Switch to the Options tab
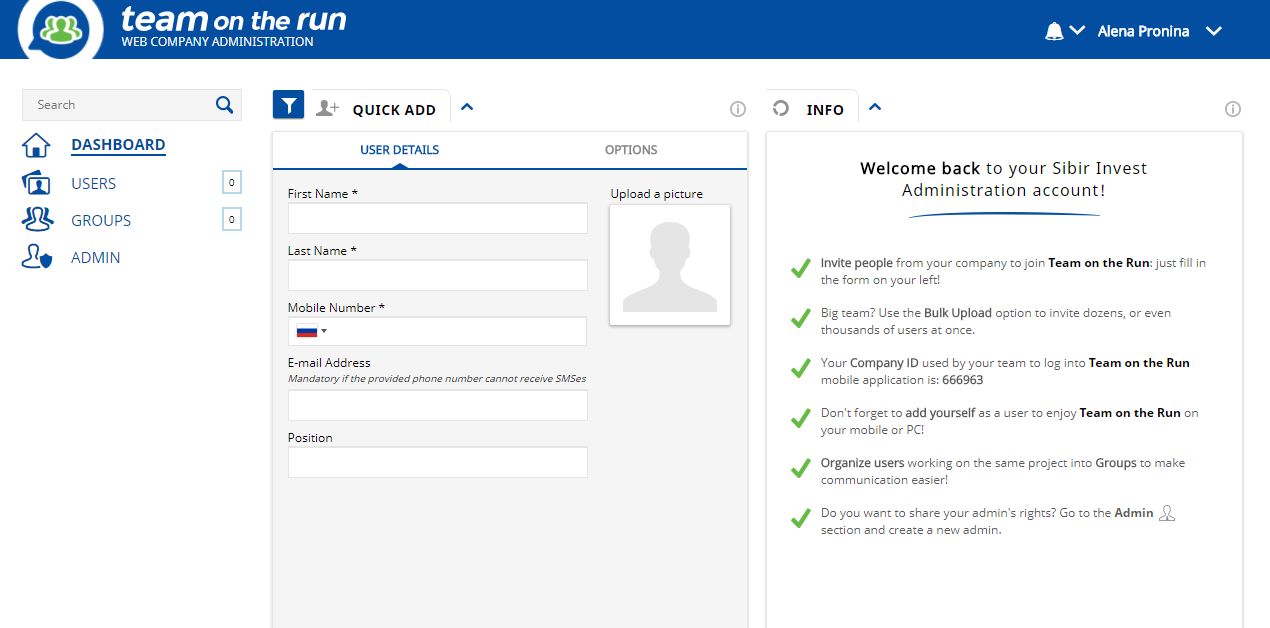Screen dimensions: 1270x628 (x=631, y=150)
